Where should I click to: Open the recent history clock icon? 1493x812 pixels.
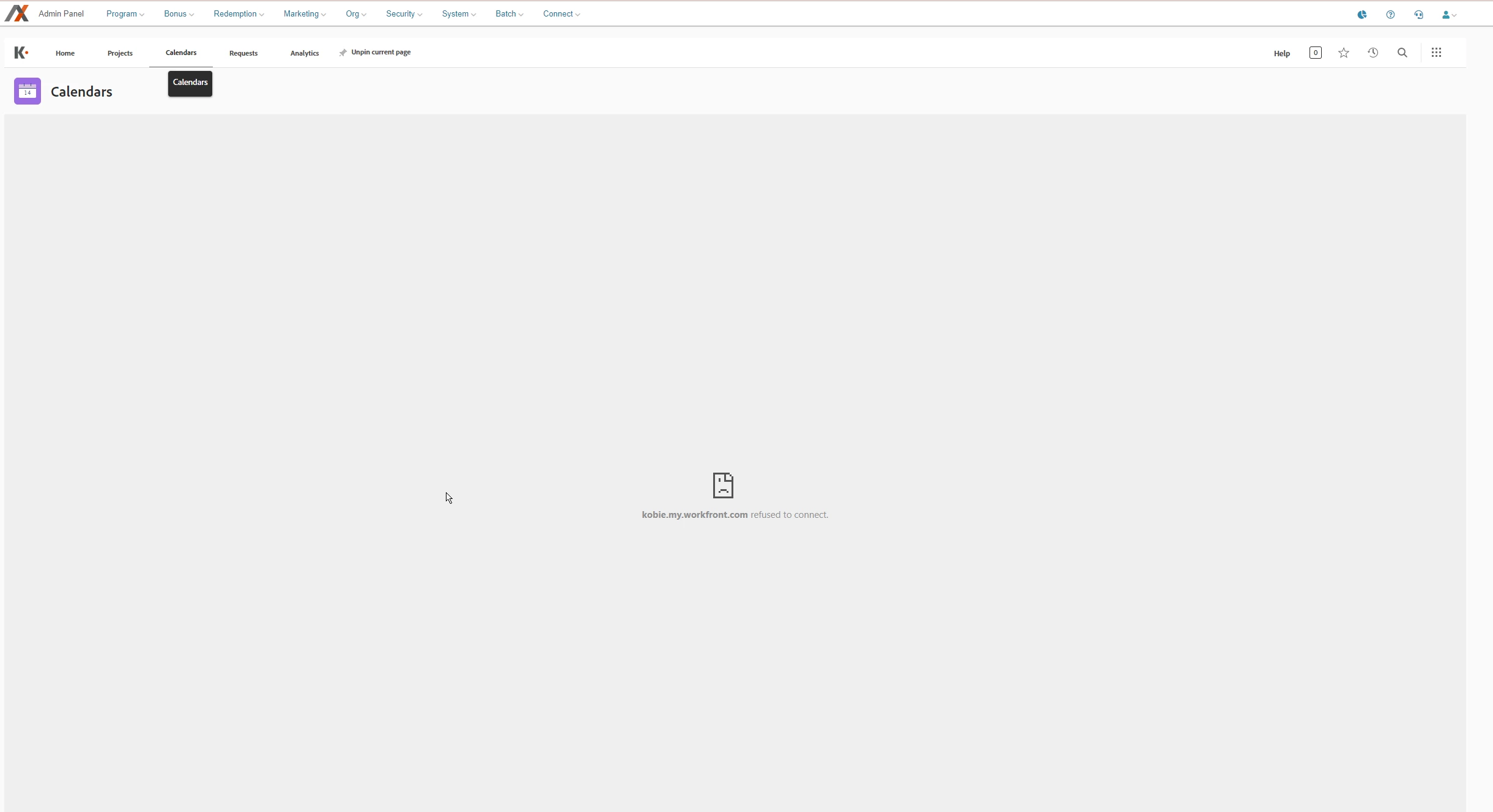point(1373,53)
